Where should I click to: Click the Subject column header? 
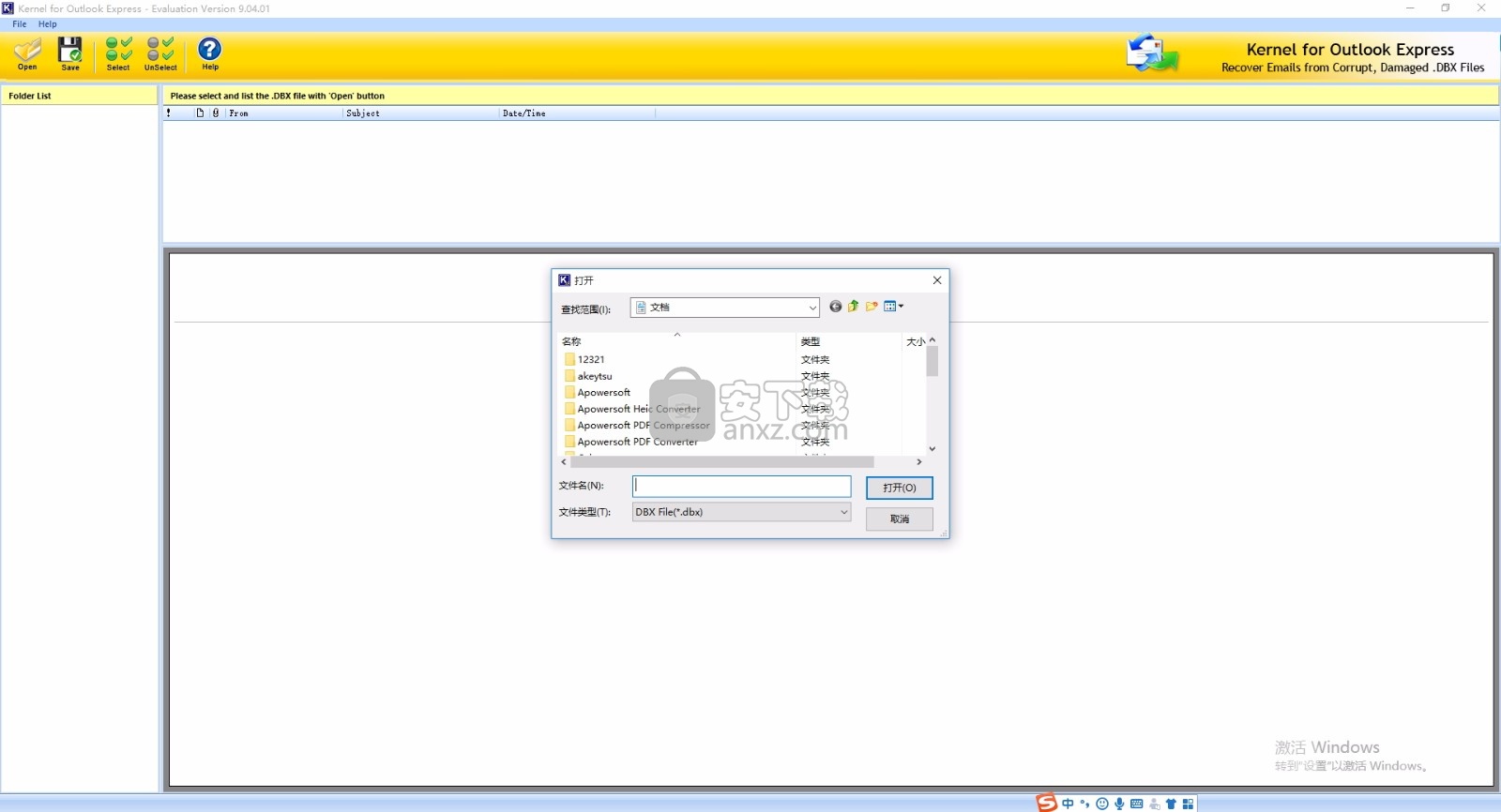tap(420, 113)
